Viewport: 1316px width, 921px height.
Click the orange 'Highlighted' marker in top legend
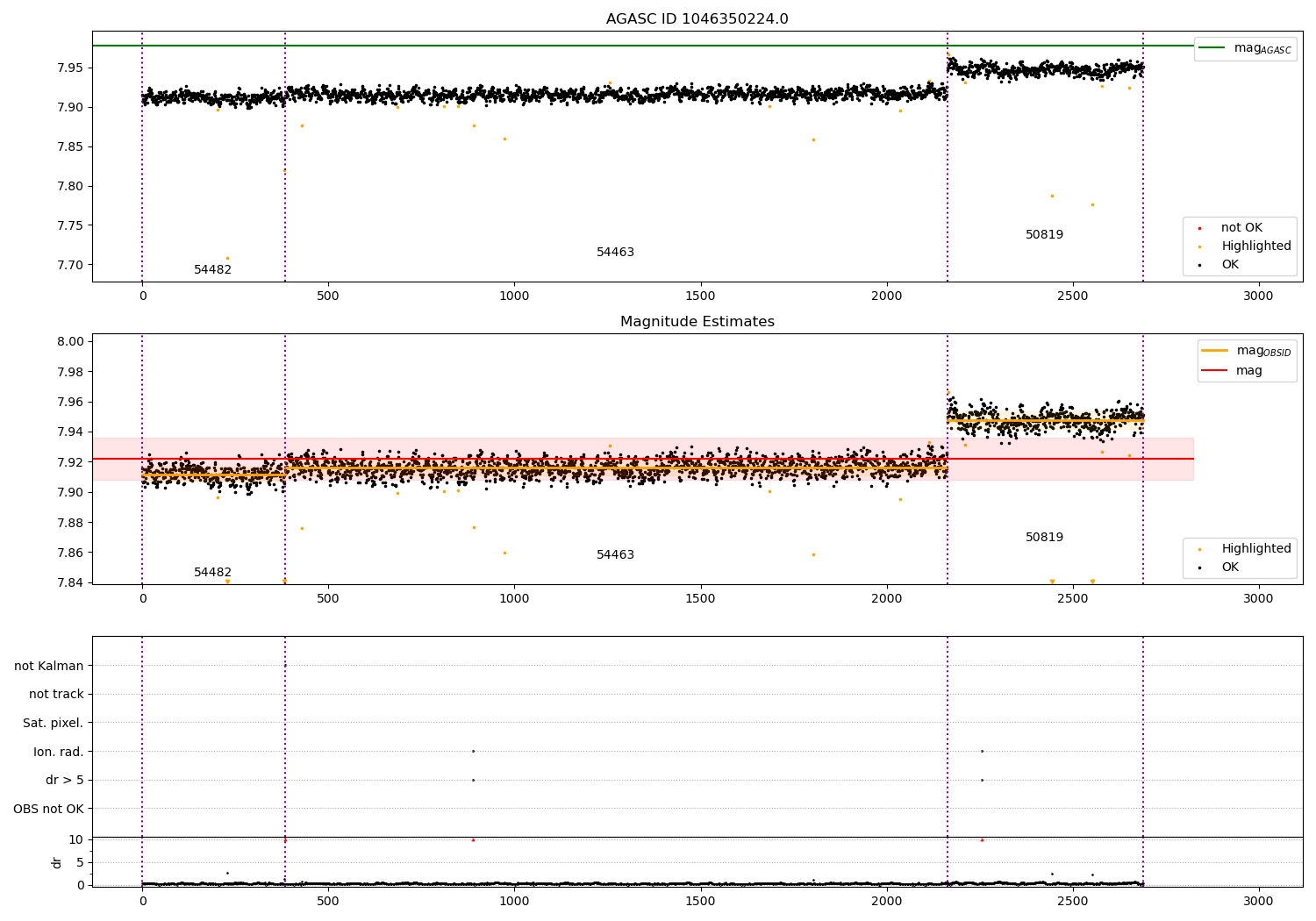tap(1199, 246)
